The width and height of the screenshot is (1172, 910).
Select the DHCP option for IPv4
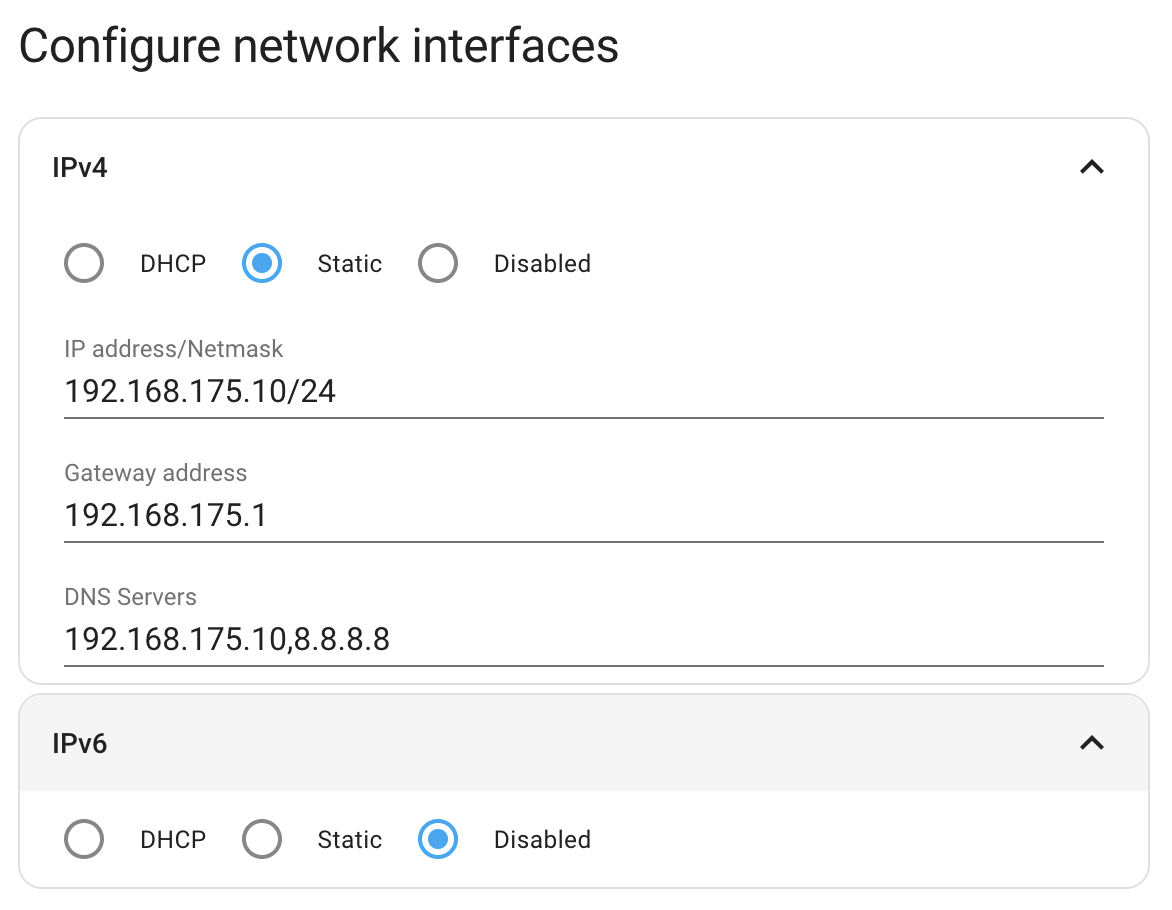coord(84,263)
